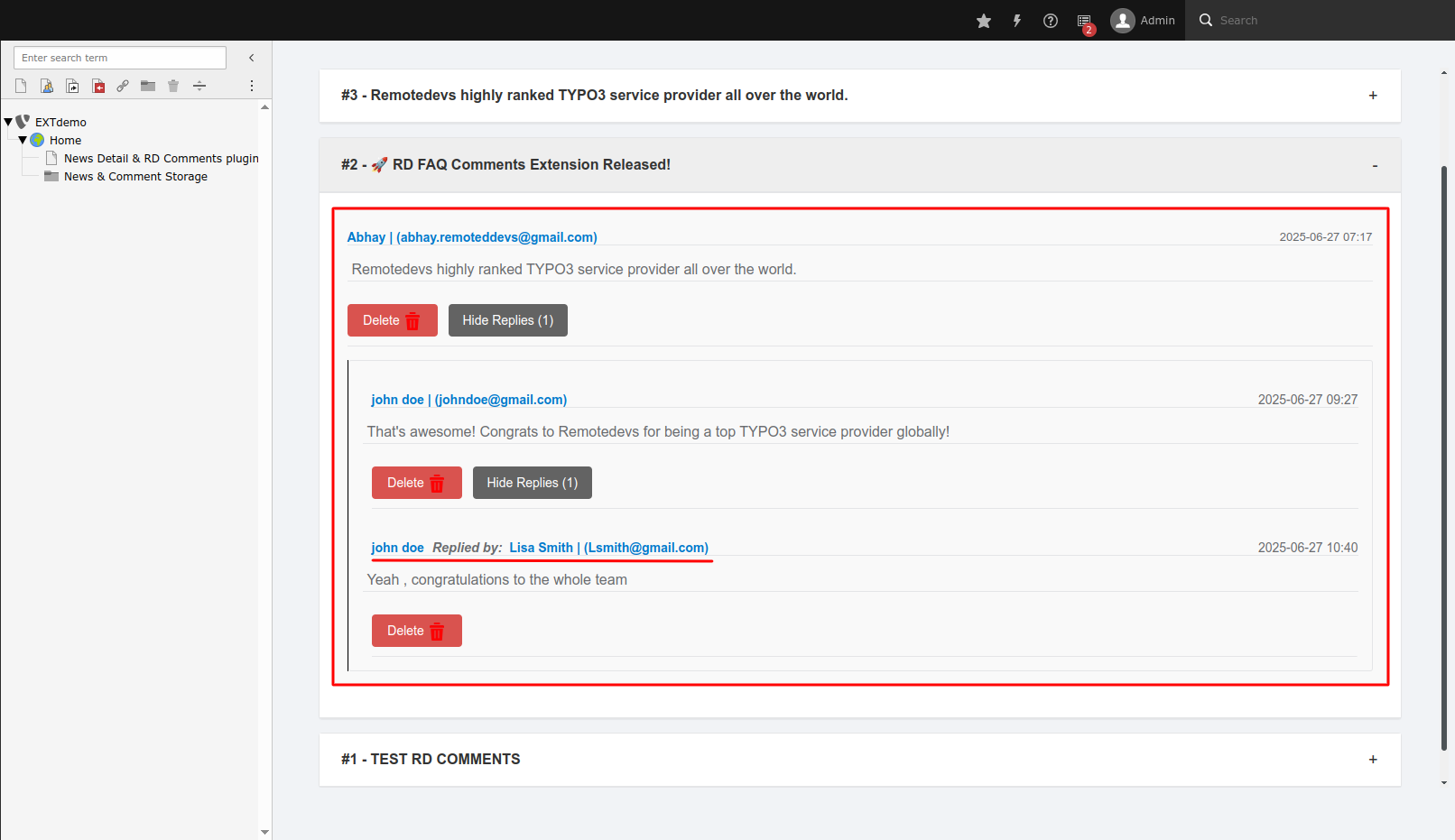Open notifications icon showing badge 2
Screen dimensions: 1455x840
coord(1083,20)
